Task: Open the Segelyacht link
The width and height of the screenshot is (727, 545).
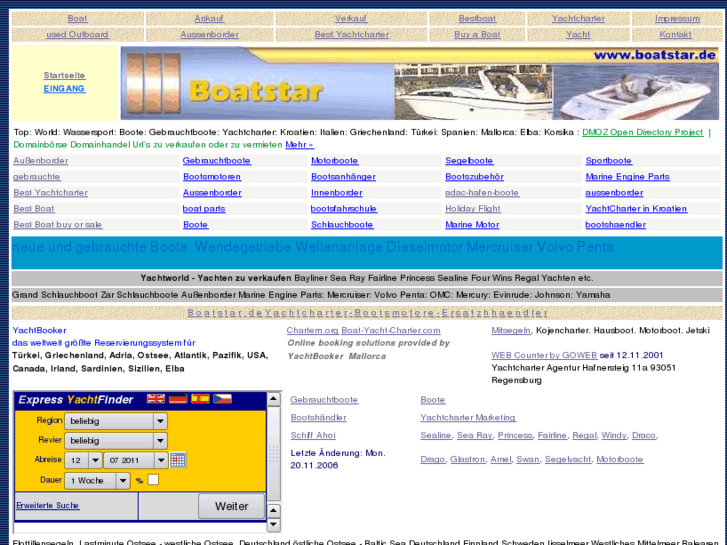Action: [x=568, y=459]
